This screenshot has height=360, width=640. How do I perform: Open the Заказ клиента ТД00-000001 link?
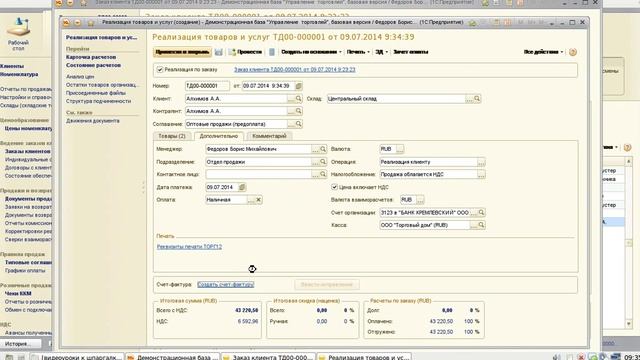(x=294, y=70)
